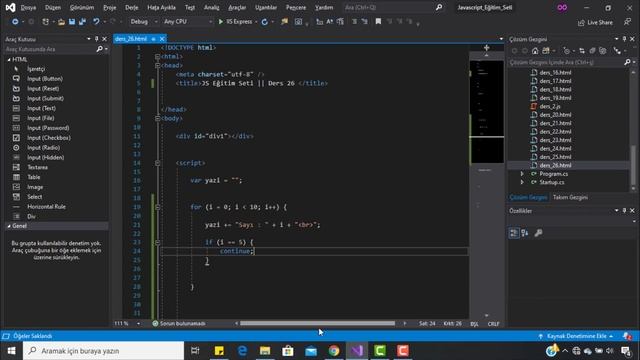The width and height of the screenshot is (640, 360).
Task: Open the Araçlar menu
Action: pyautogui.click(x=237, y=7)
